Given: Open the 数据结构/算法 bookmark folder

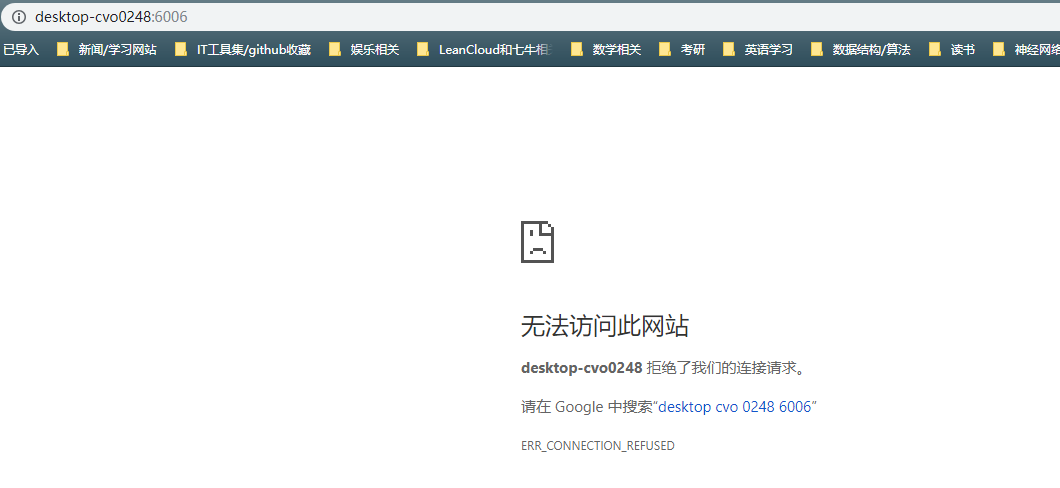Looking at the screenshot, I should (x=861, y=49).
